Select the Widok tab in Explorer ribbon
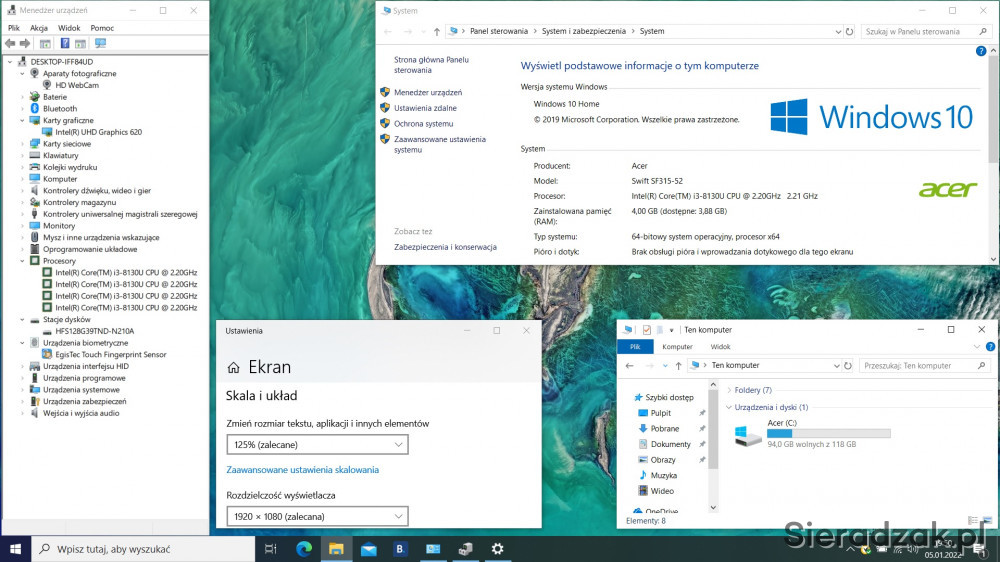This screenshot has height=562, width=1000. point(720,347)
